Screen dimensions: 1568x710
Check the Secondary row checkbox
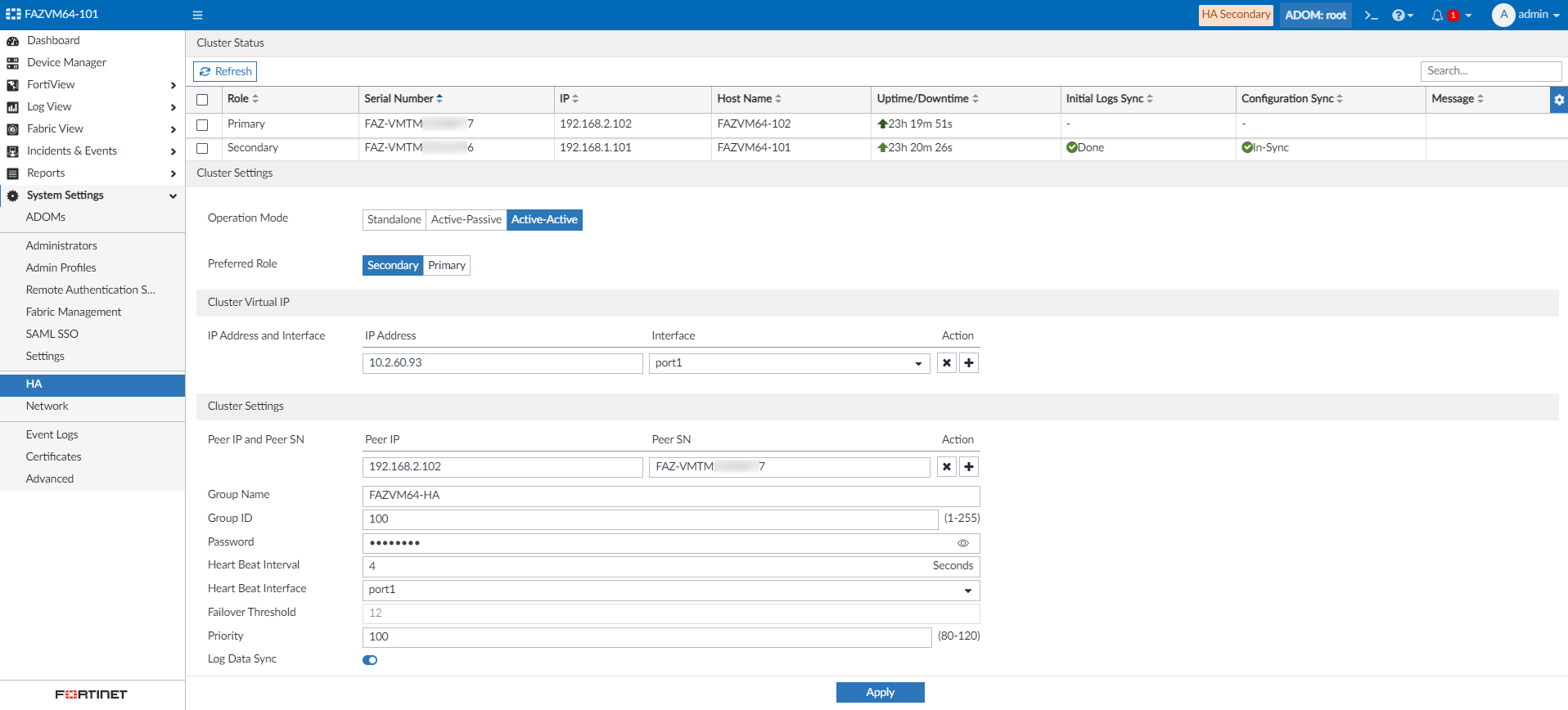[x=202, y=149]
